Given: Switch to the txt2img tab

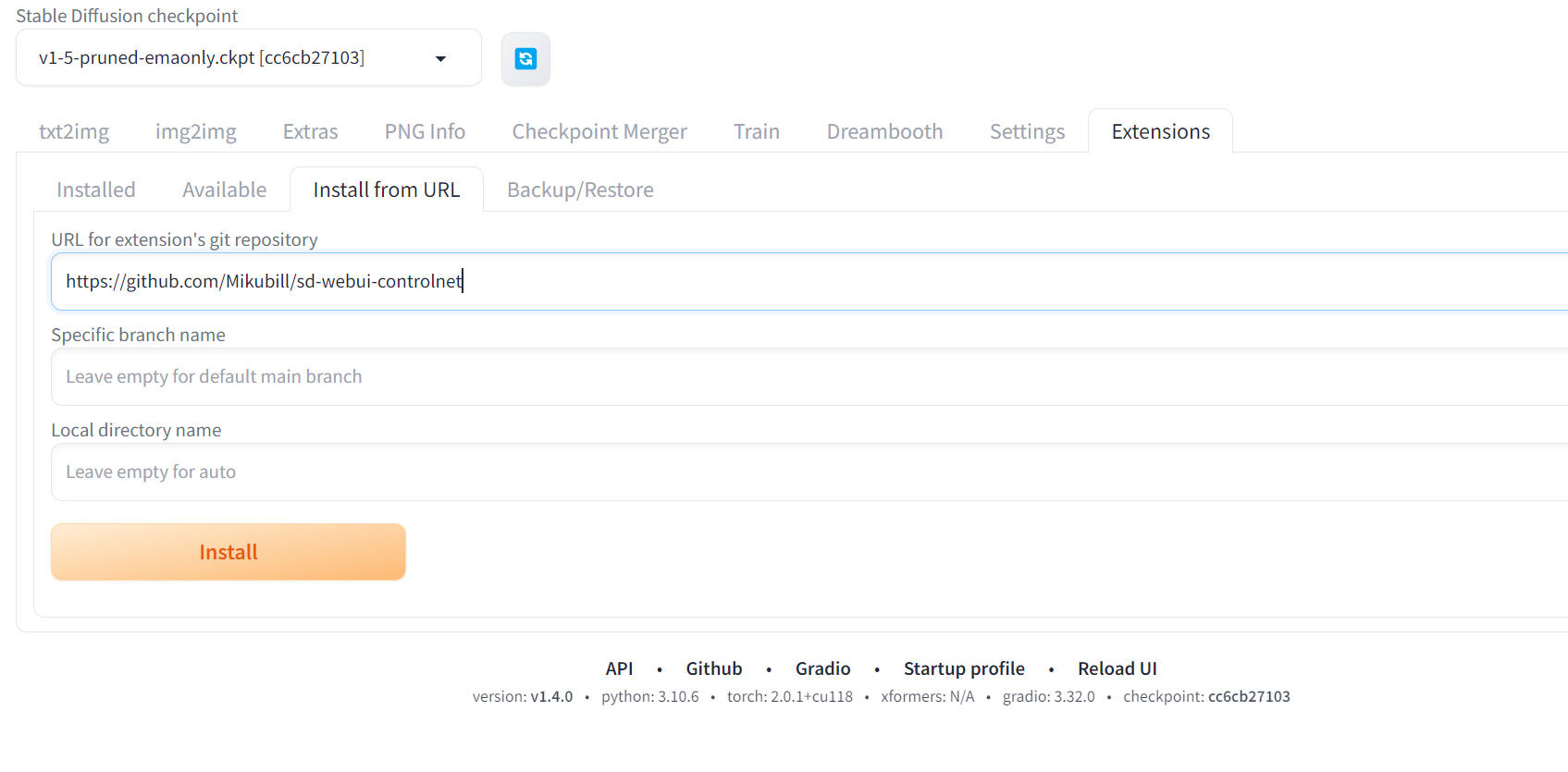Looking at the screenshot, I should point(74,131).
